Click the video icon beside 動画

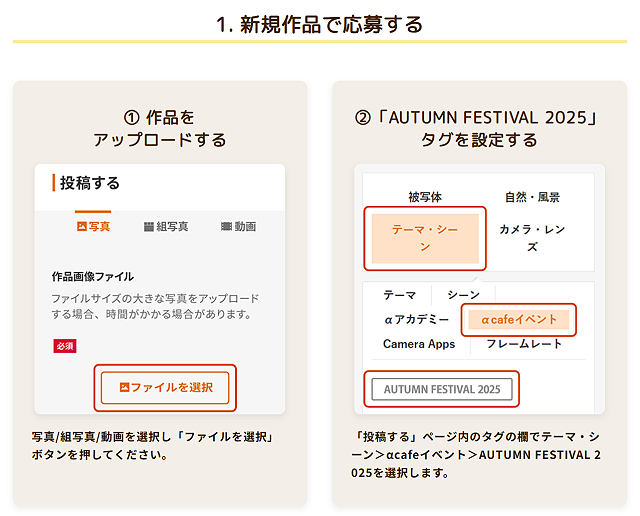226,227
